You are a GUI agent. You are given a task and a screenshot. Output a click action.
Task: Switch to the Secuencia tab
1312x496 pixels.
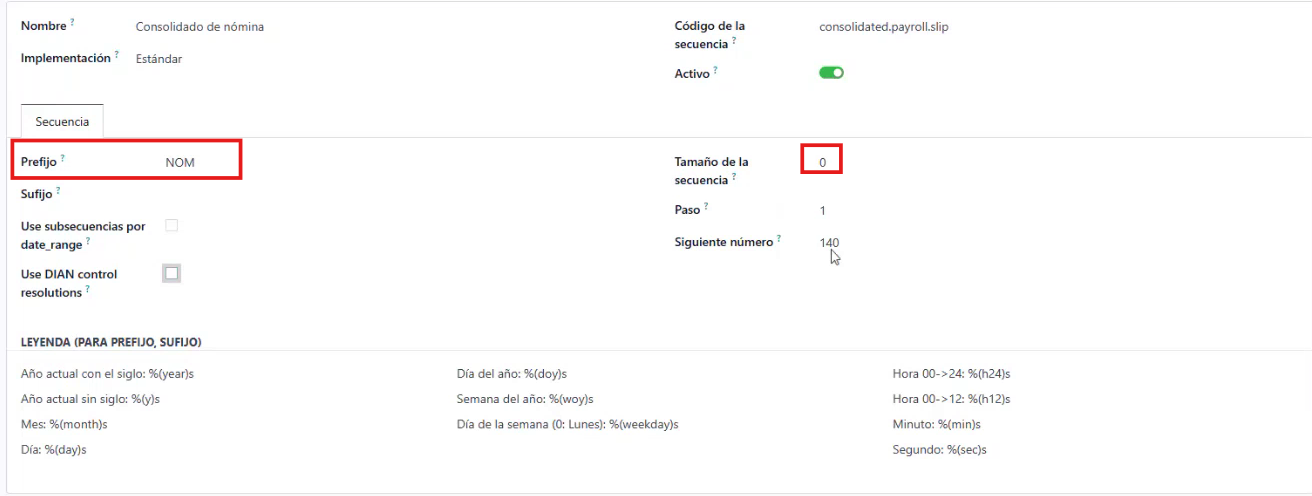[x=62, y=122]
